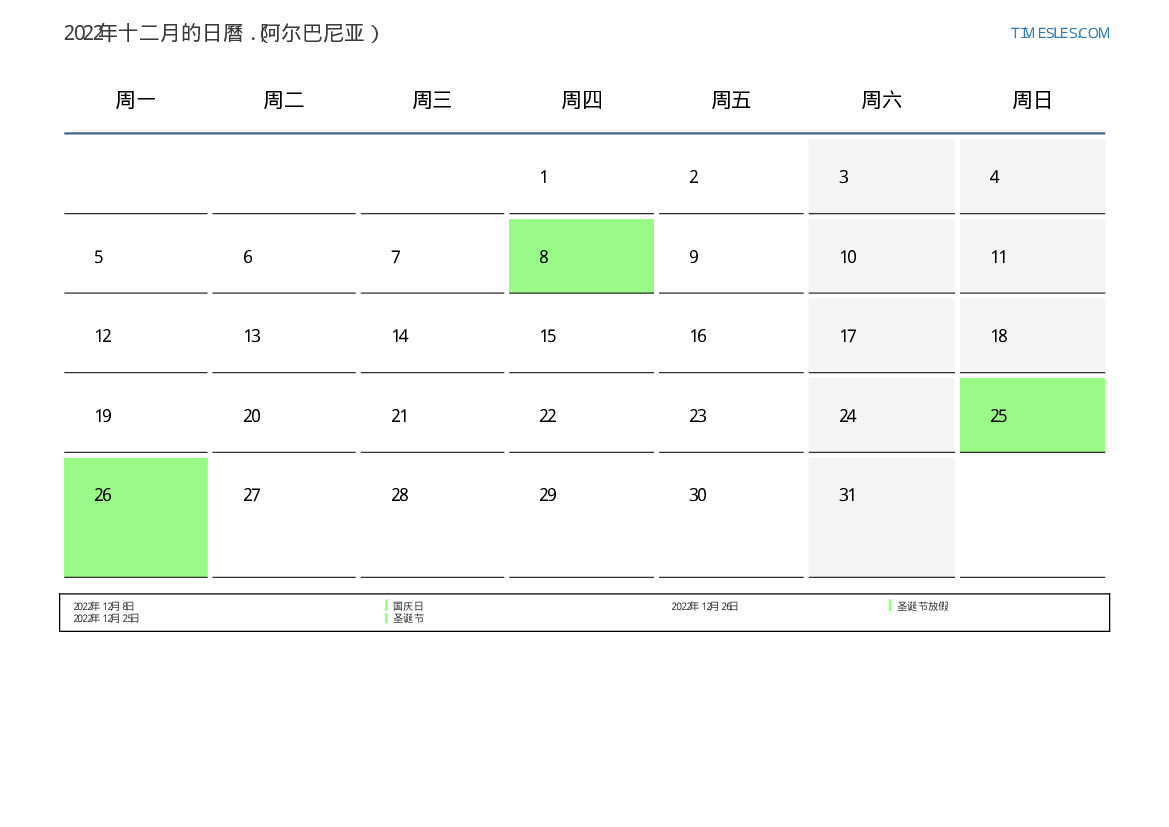Viewport: 1169px width, 827px height.
Task: Click the highlighted December 26 cell
Action: 136,516
